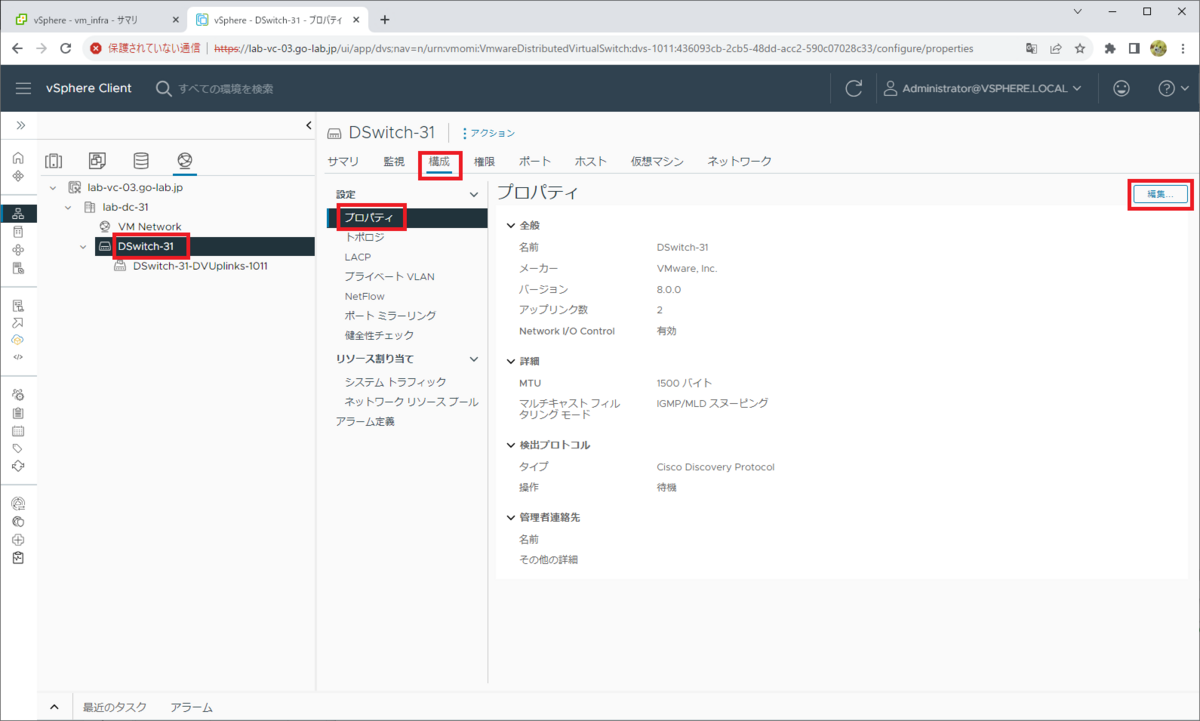The width and height of the screenshot is (1200, 721).
Task: Expand bottom recent tasks panel caret
Action: pyautogui.click(x=54, y=707)
